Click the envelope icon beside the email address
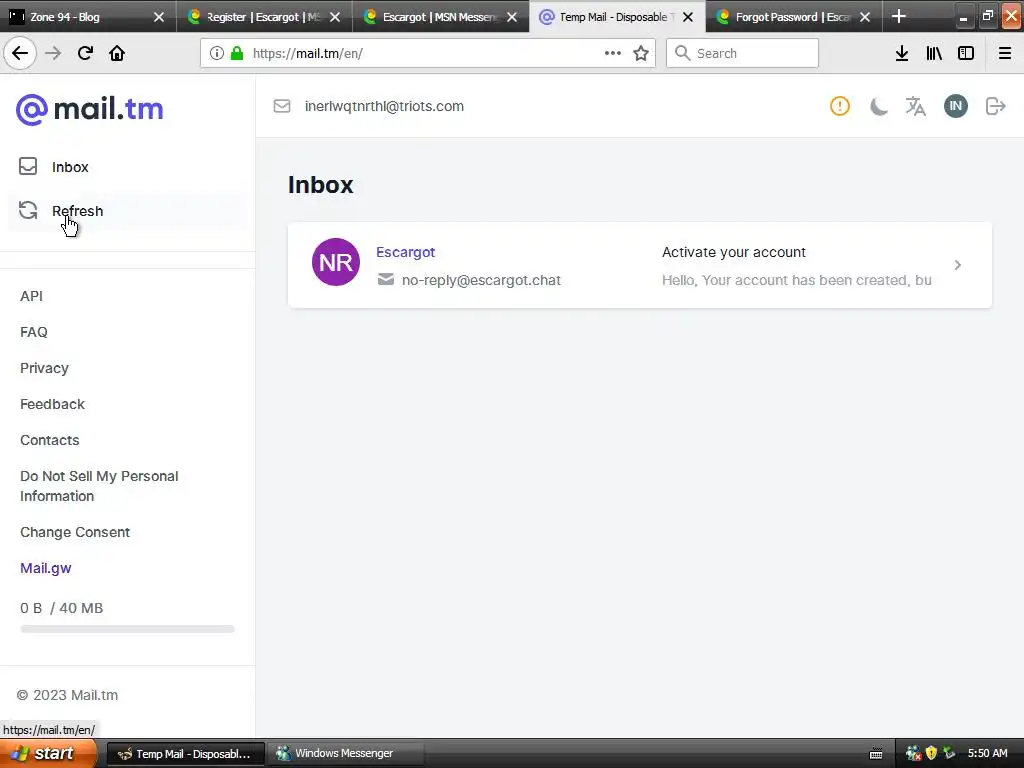1024x768 pixels. click(x=281, y=106)
